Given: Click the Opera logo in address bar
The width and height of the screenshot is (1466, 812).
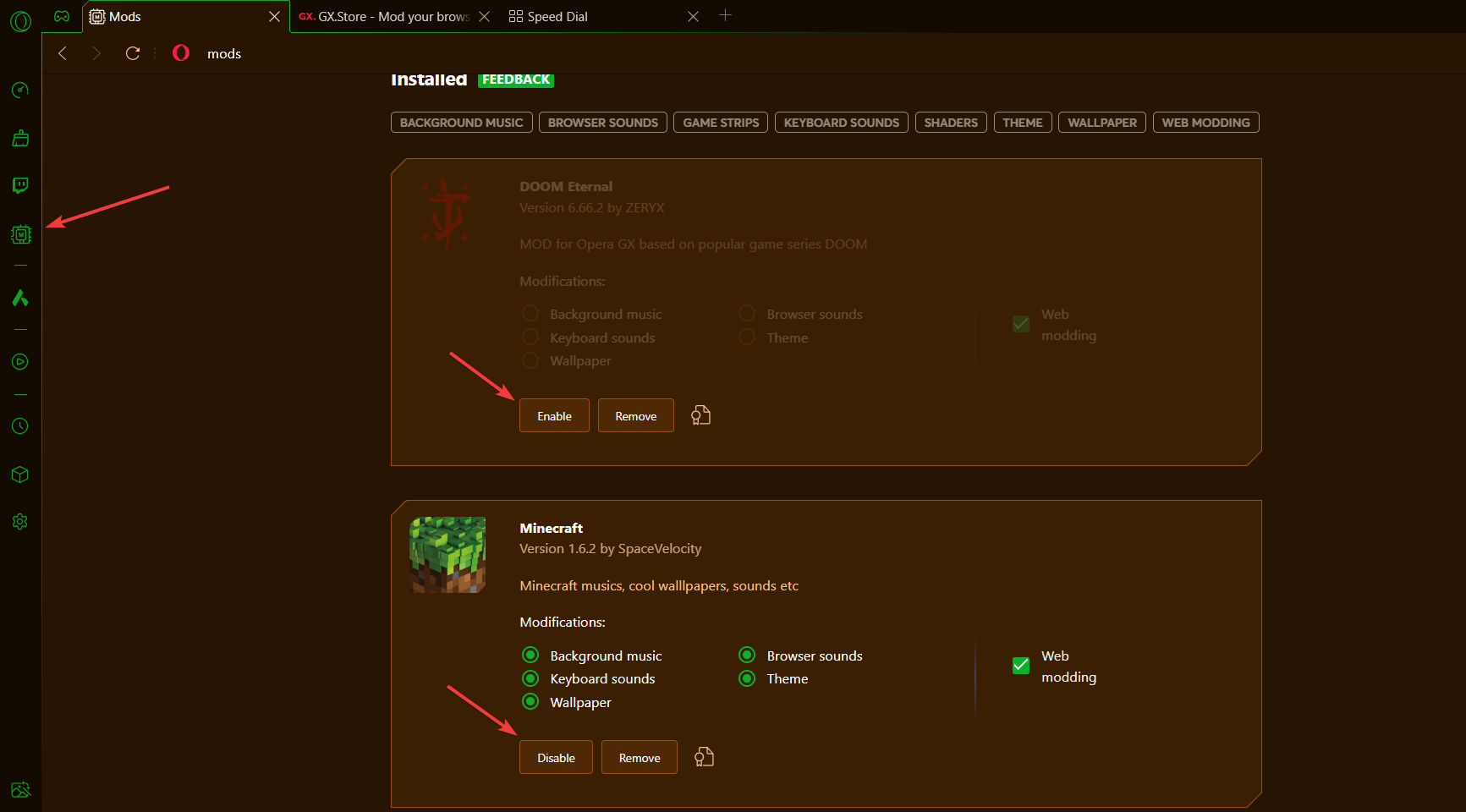Looking at the screenshot, I should (181, 53).
